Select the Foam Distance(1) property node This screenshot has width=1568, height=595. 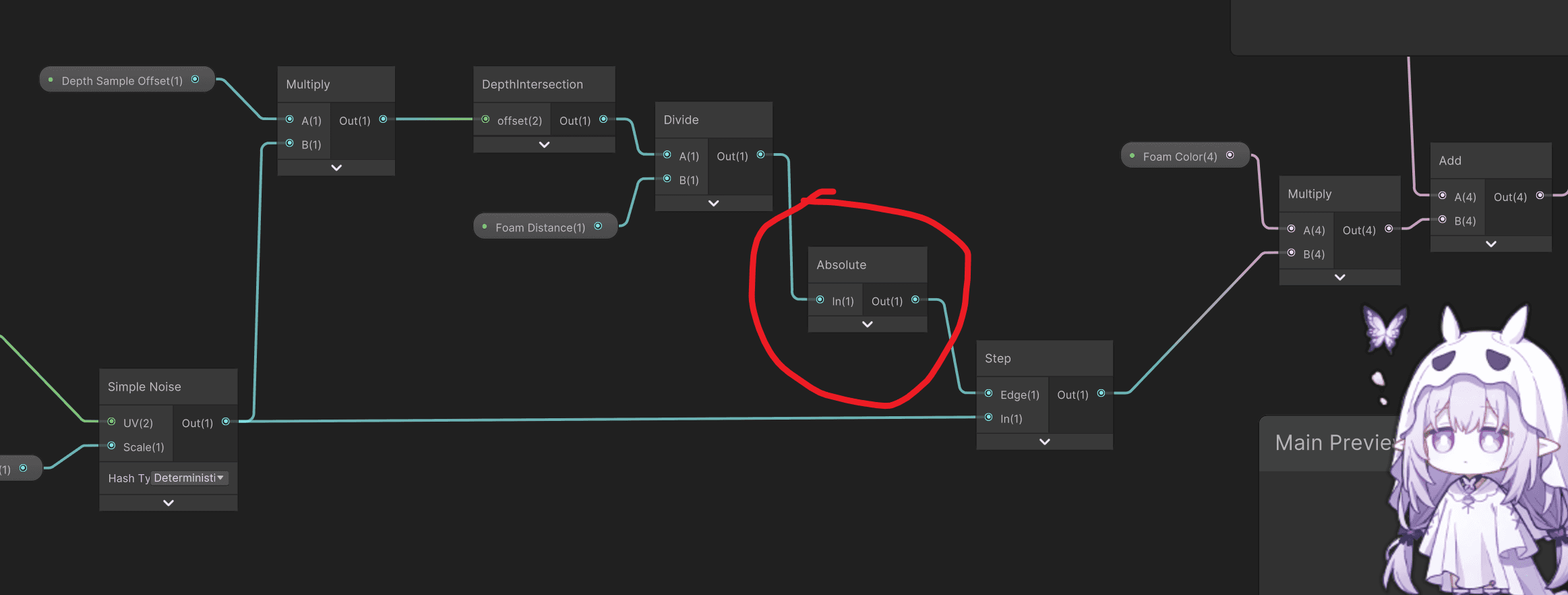tap(545, 227)
